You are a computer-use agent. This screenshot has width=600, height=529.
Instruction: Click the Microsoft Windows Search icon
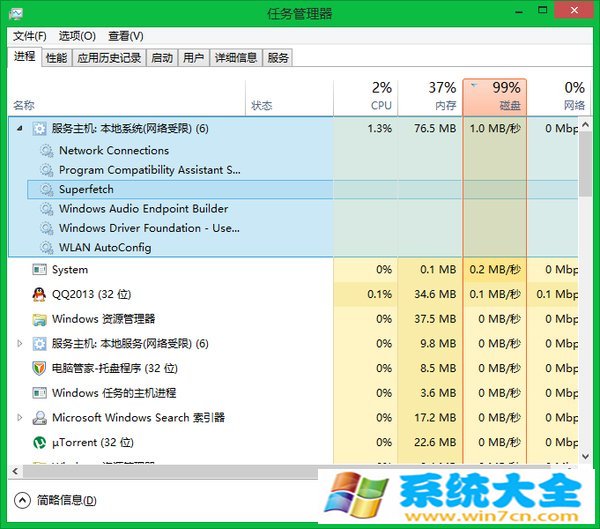[39, 418]
